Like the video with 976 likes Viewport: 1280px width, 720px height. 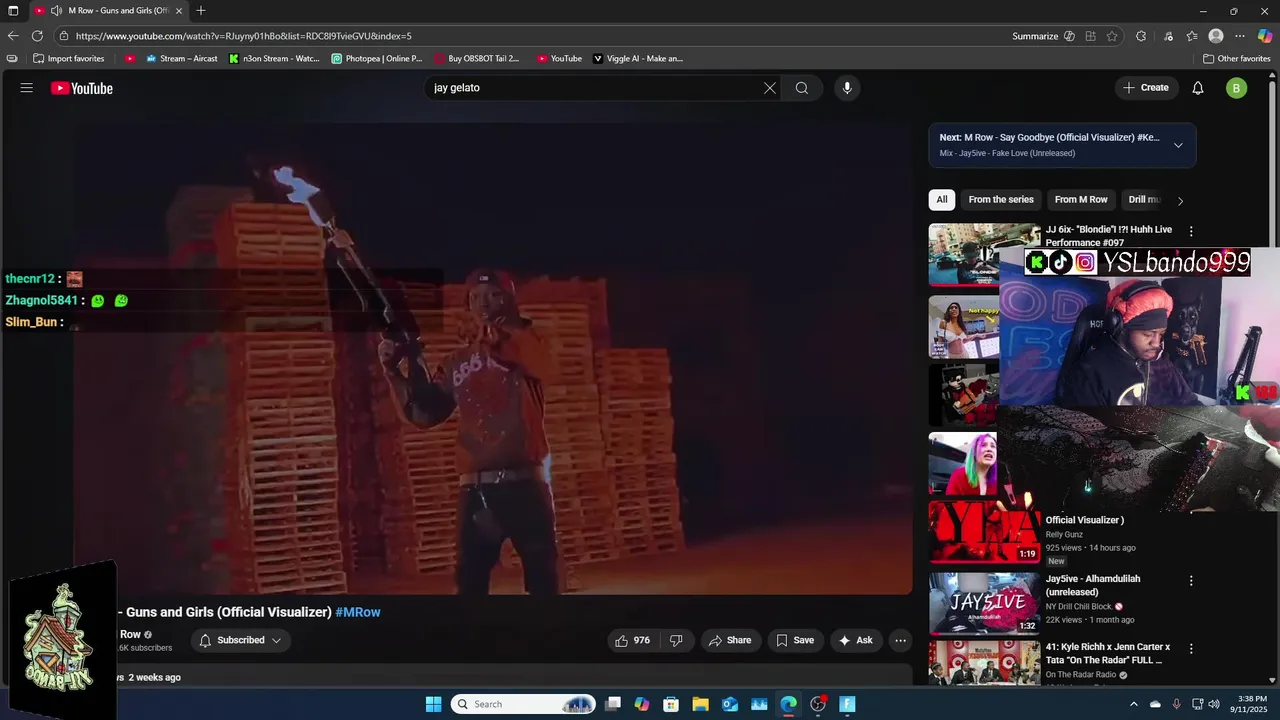[x=633, y=640]
